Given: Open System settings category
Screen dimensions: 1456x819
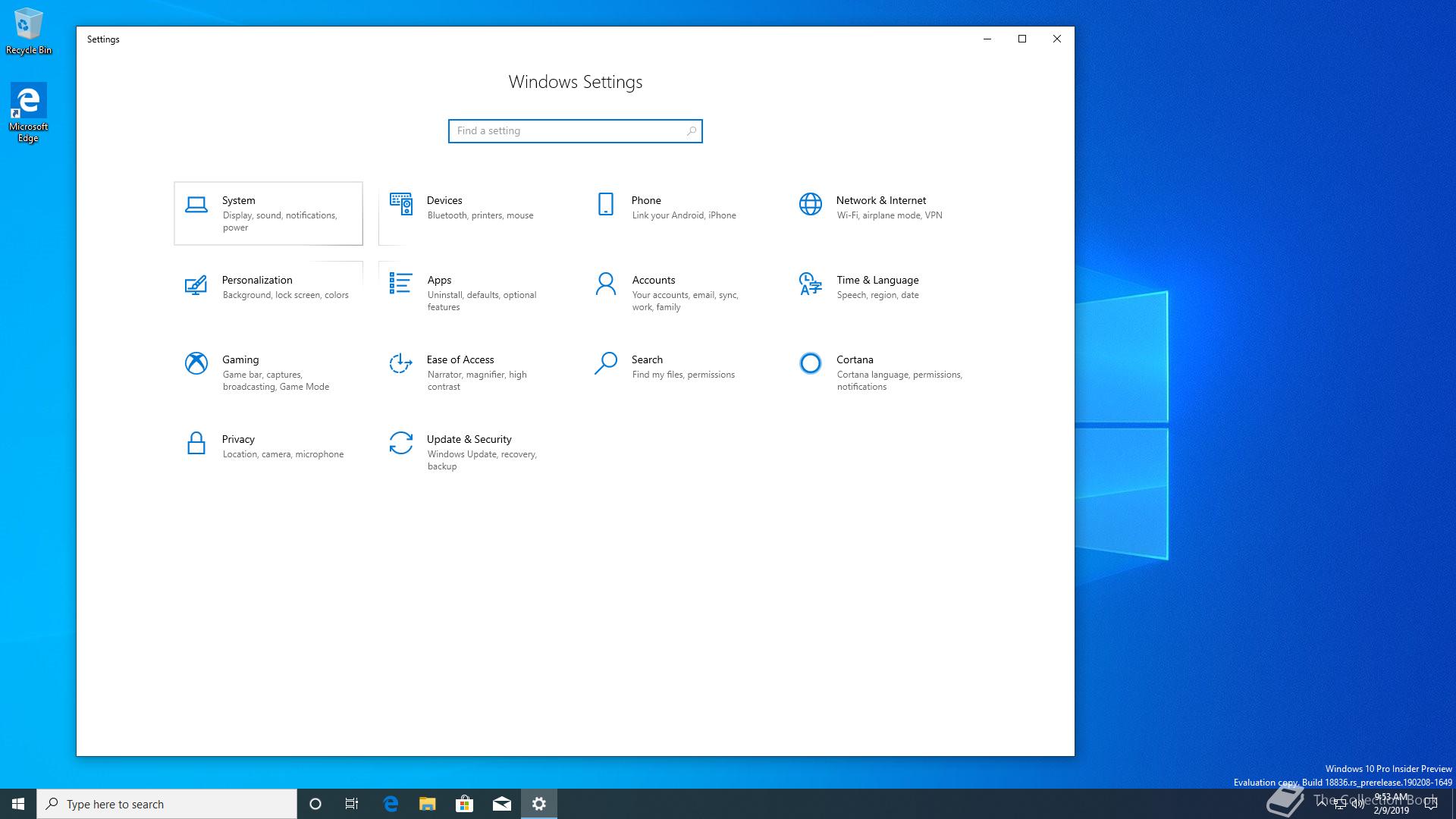Looking at the screenshot, I should tap(268, 213).
